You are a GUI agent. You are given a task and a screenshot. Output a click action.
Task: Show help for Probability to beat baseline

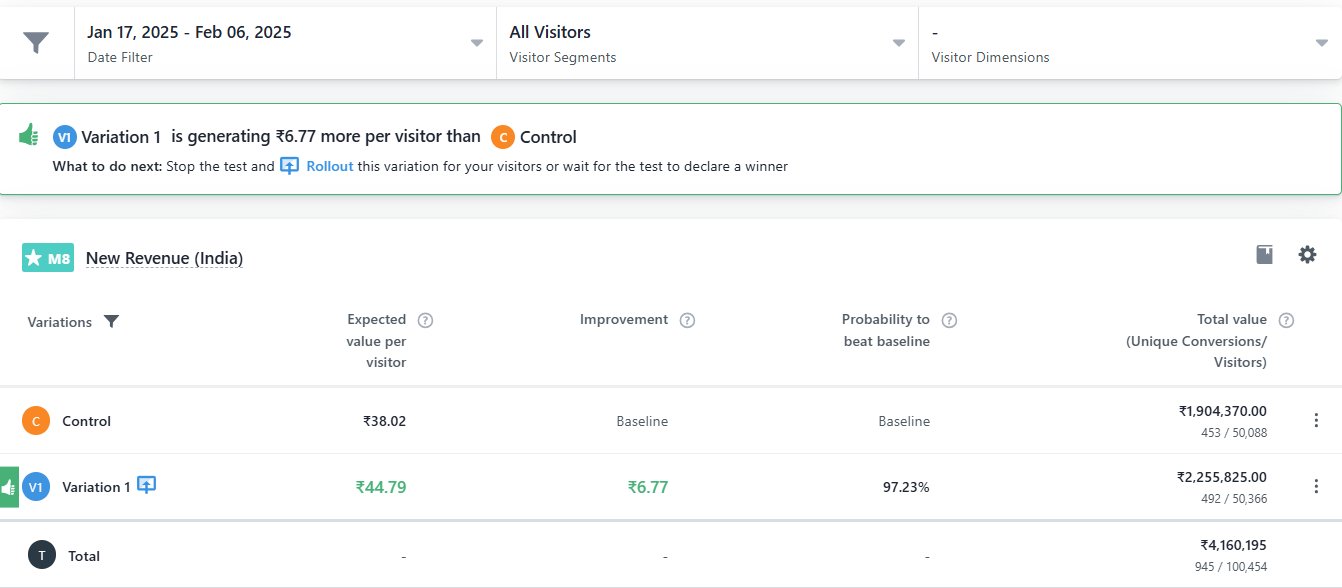click(x=949, y=320)
